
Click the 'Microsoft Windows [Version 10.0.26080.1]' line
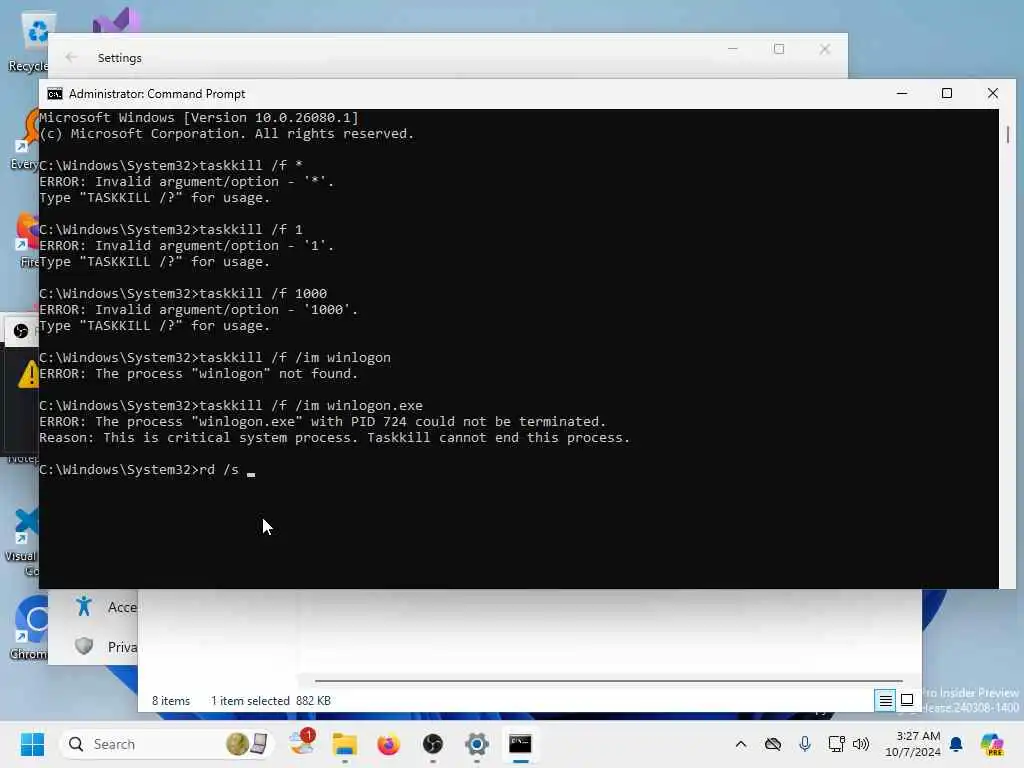[x=199, y=118]
